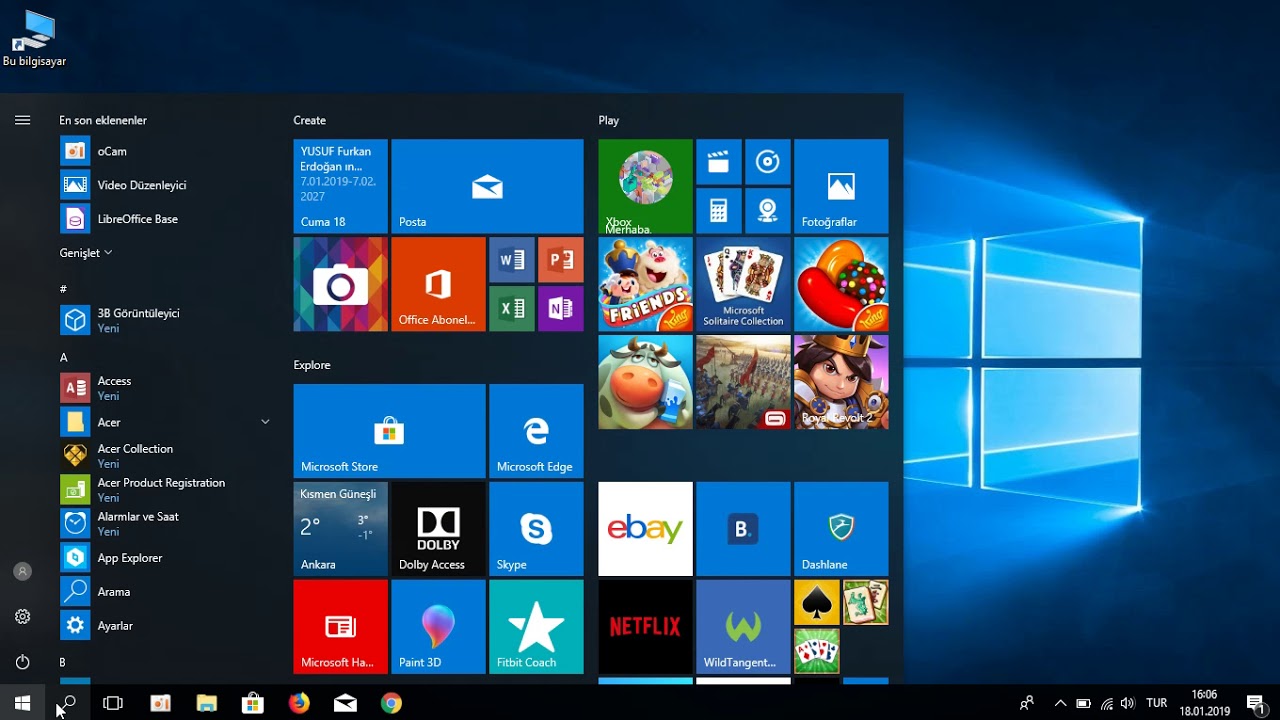This screenshot has width=1280, height=720.
Task: Open Firefox from the taskbar
Action: point(299,703)
